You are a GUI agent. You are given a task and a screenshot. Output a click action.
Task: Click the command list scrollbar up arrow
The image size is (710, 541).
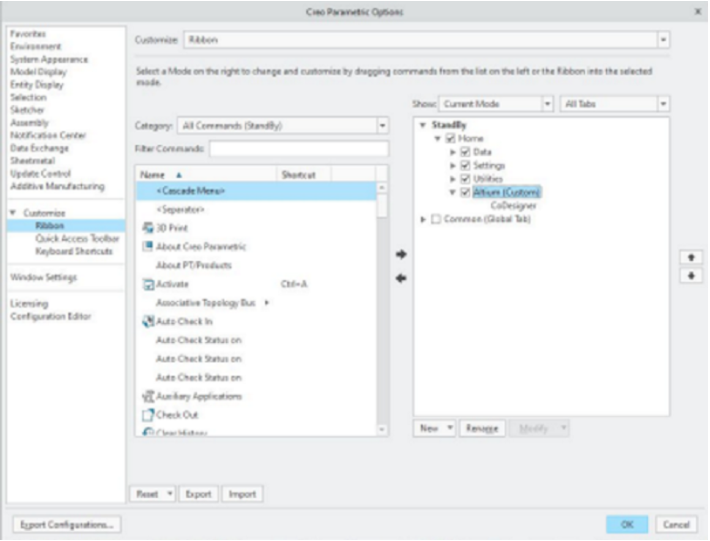point(382,187)
